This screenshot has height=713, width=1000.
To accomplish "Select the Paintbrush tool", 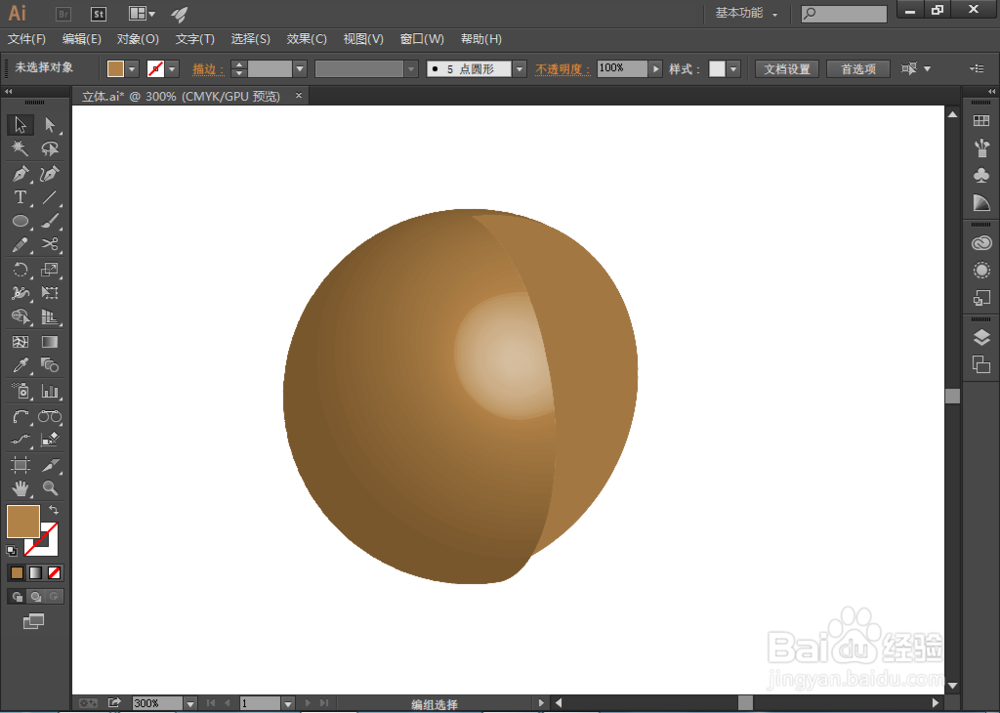I will click(x=50, y=221).
